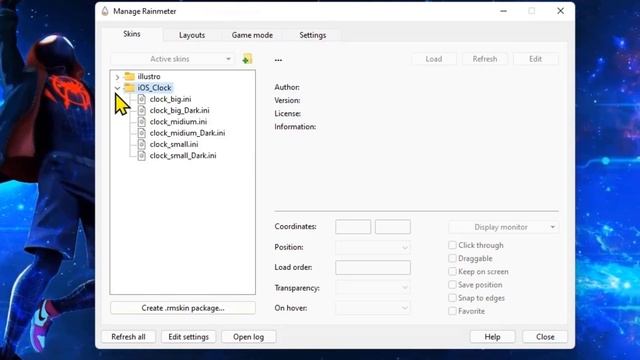Click the Load button
Image resolution: width=640 pixels, height=360 pixels.
coord(433,59)
